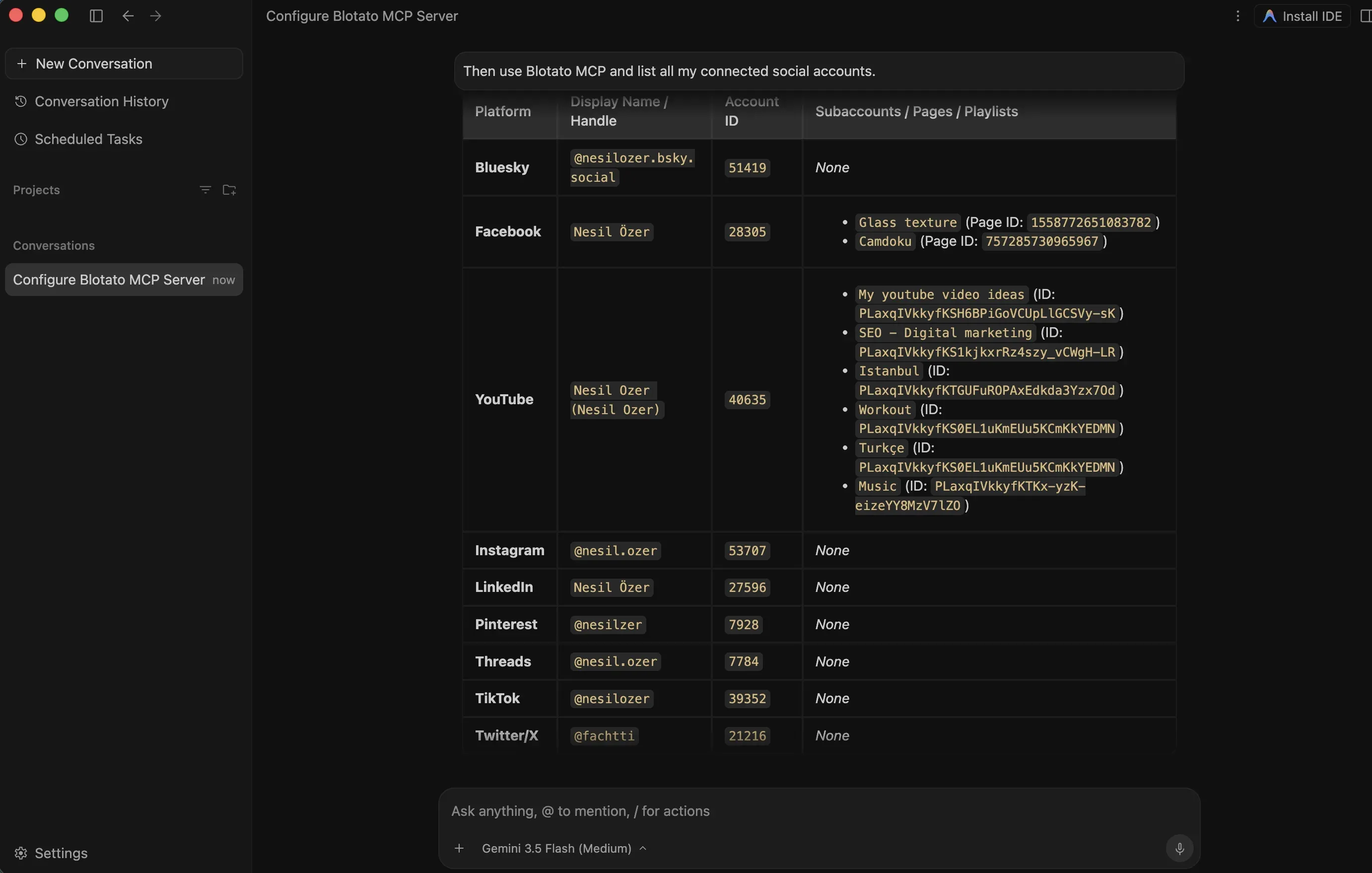
Task: Start a New Conversation
Action: (124, 63)
